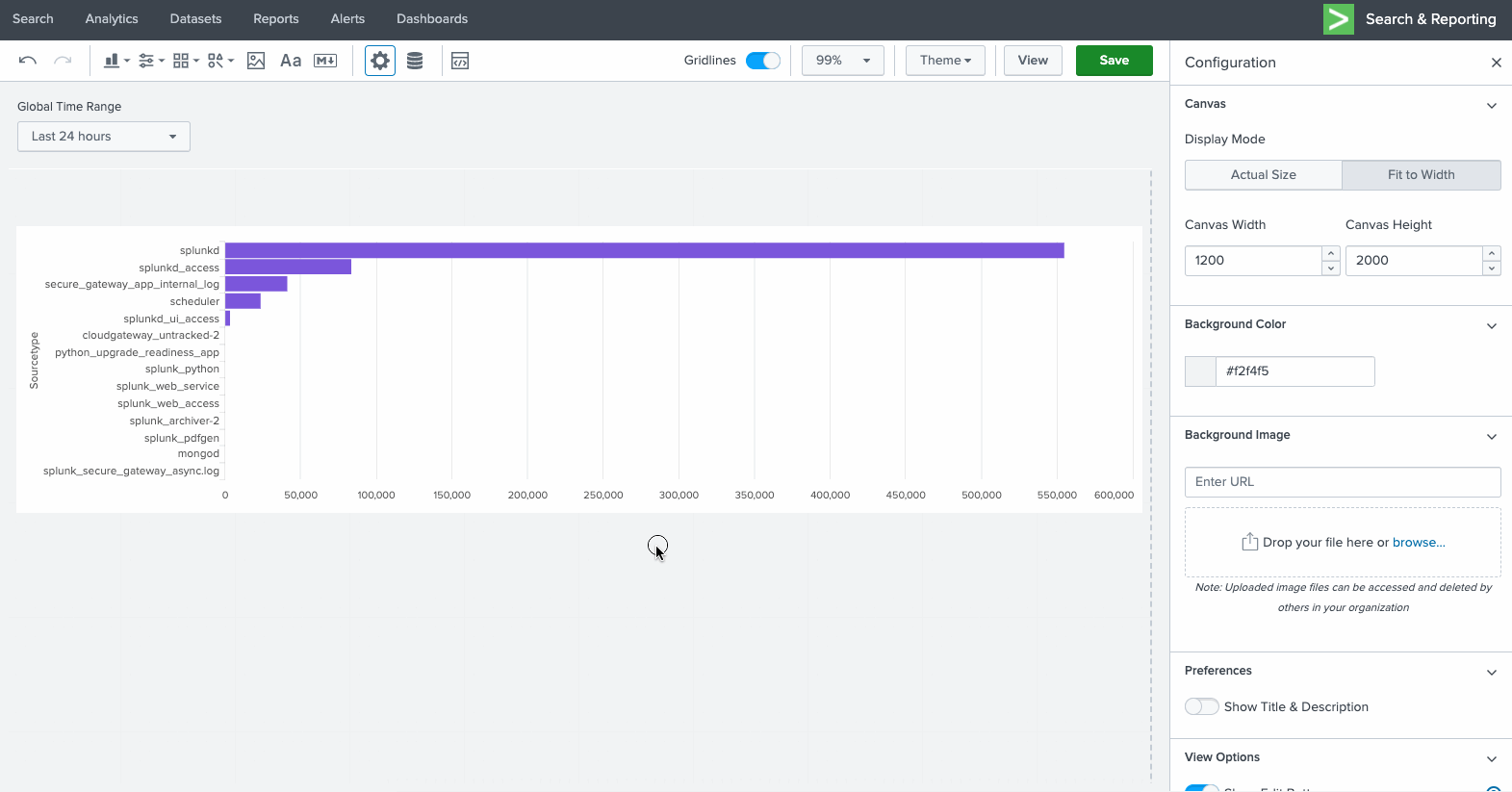Select the Add text (Aa) tool

point(291,61)
